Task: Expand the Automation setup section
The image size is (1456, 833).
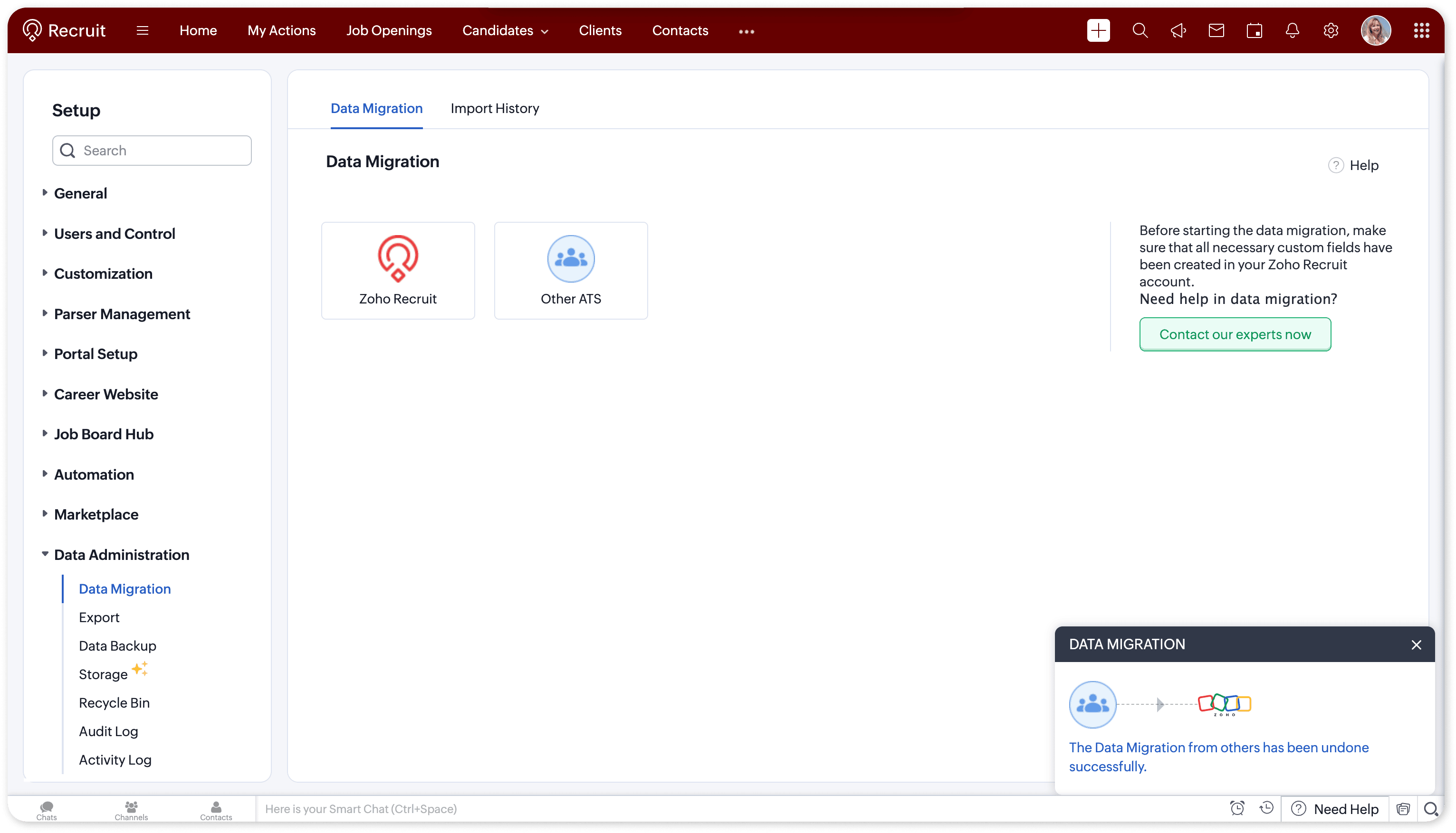Action: coord(94,474)
